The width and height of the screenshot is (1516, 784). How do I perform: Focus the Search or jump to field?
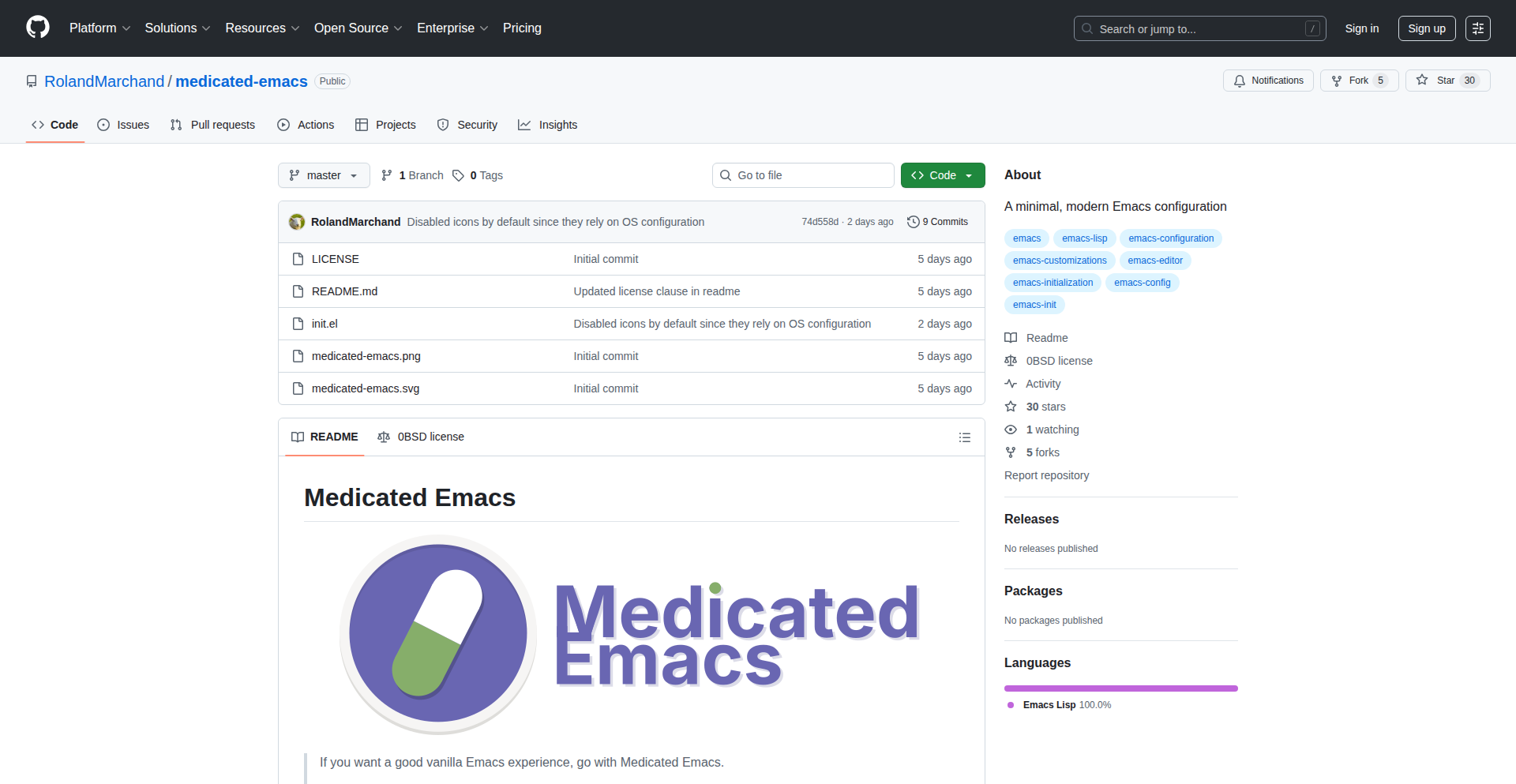(1199, 28)
